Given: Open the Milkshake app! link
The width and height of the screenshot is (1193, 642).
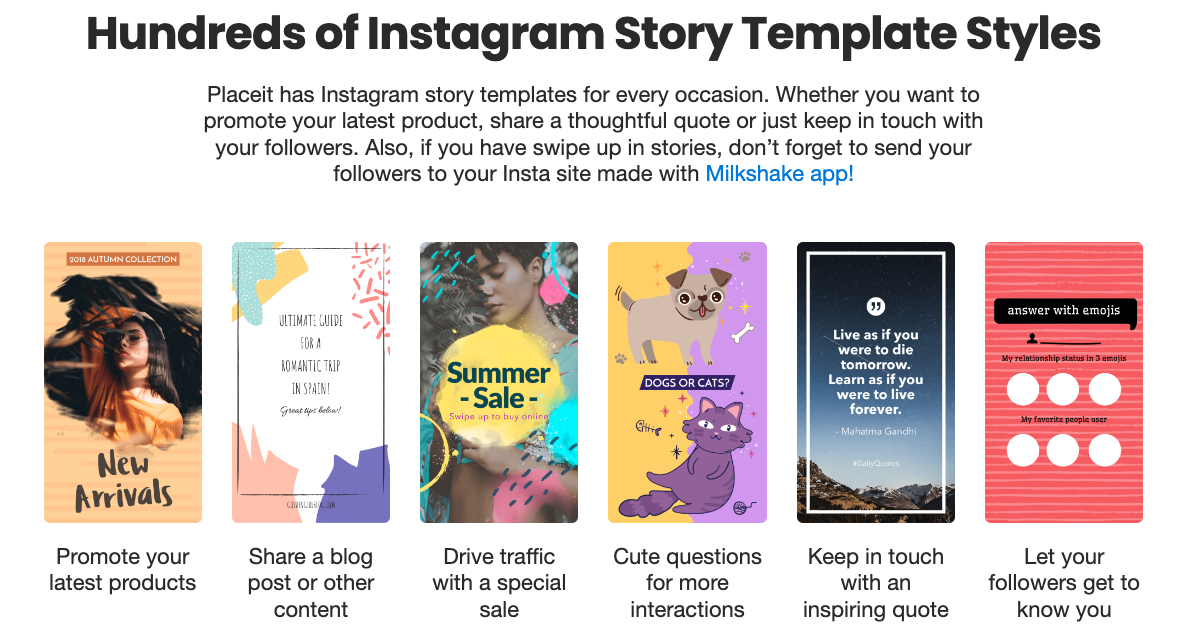Looking at the screenshot, I should coord(779,173).
